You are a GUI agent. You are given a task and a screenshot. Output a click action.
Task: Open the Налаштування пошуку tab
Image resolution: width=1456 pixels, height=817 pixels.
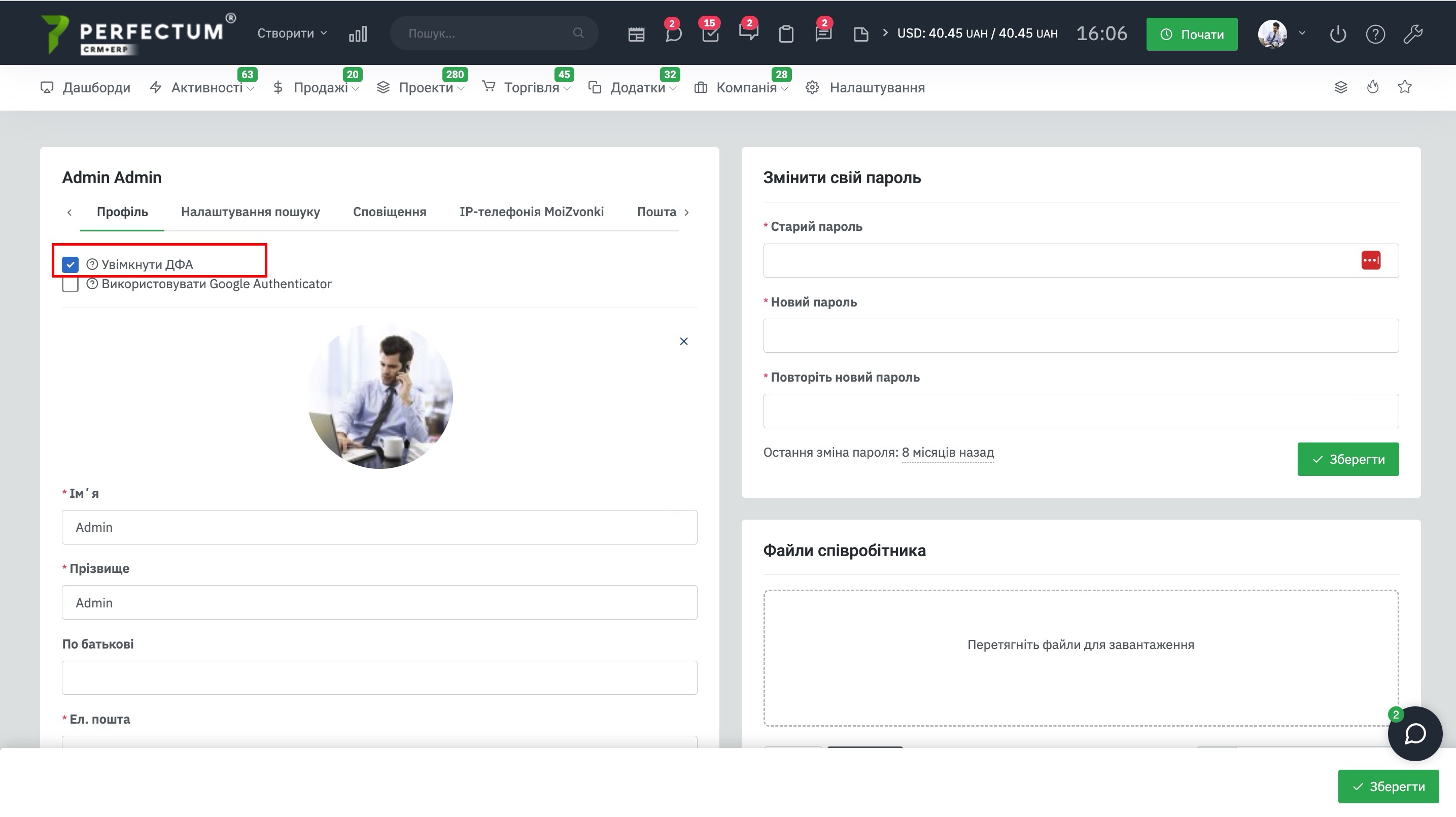251,212
